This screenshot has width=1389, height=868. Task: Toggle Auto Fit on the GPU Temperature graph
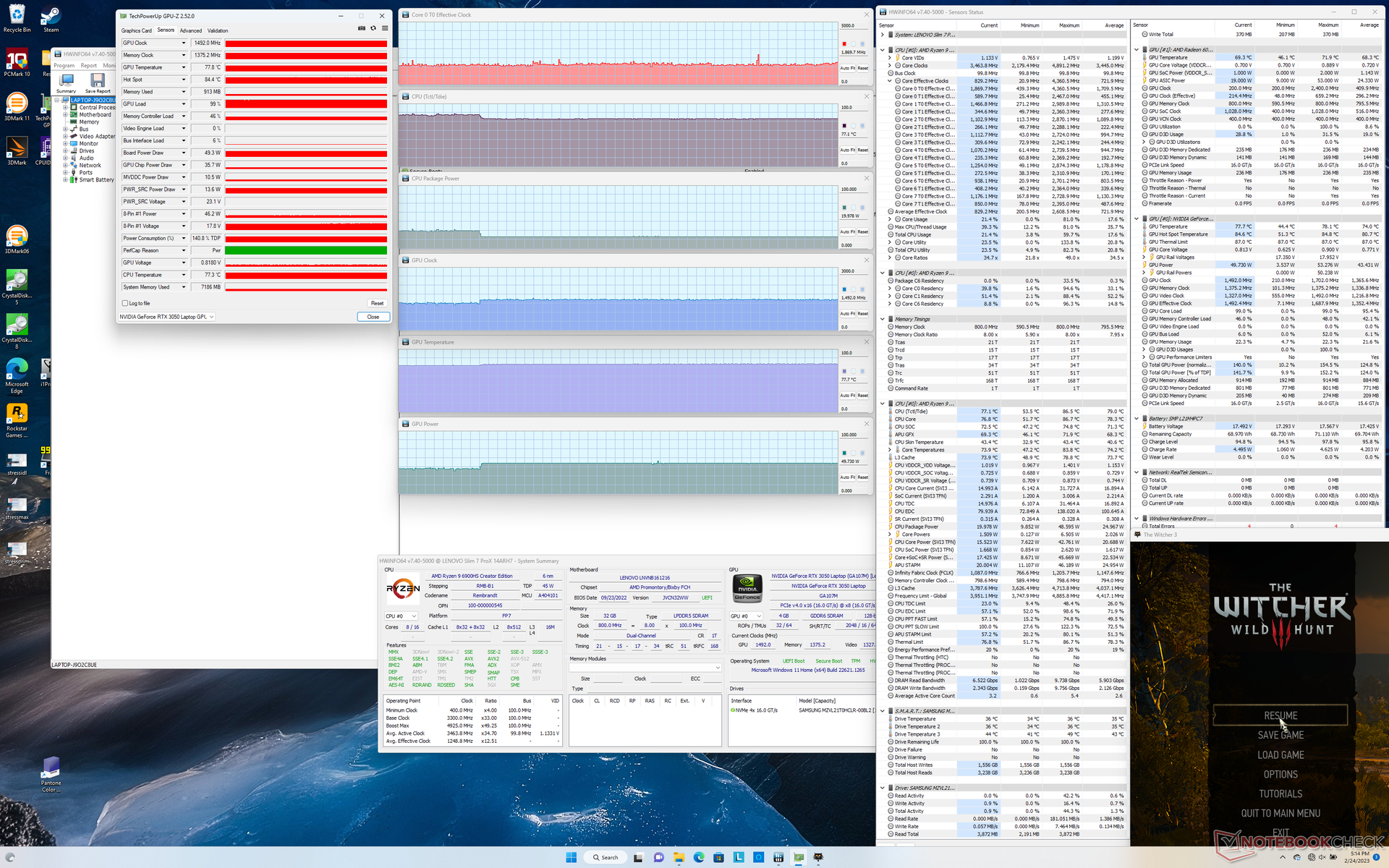[848, 395]
